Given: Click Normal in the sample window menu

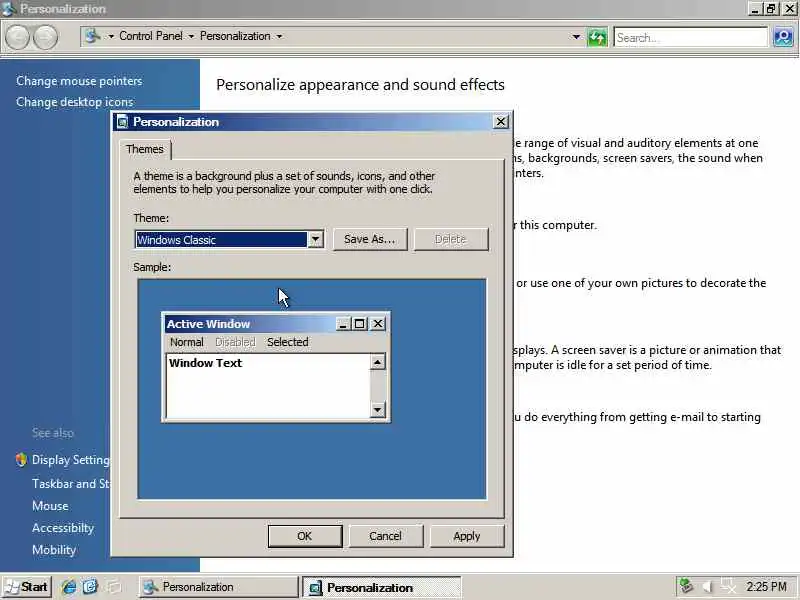Looking at the screenshot, I should tap(187, 342).
